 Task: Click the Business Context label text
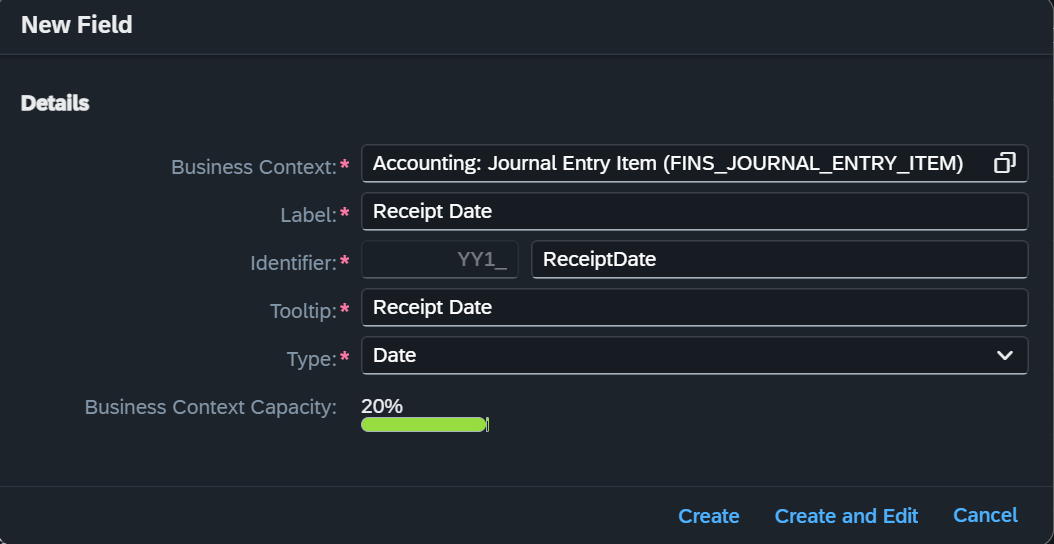point(254,167)
